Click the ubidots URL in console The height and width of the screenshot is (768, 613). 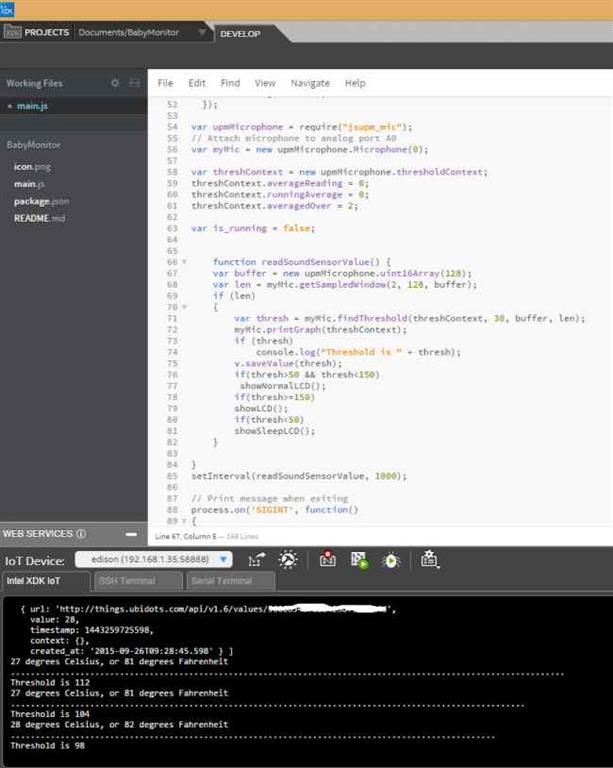click(x=226, y=609)
